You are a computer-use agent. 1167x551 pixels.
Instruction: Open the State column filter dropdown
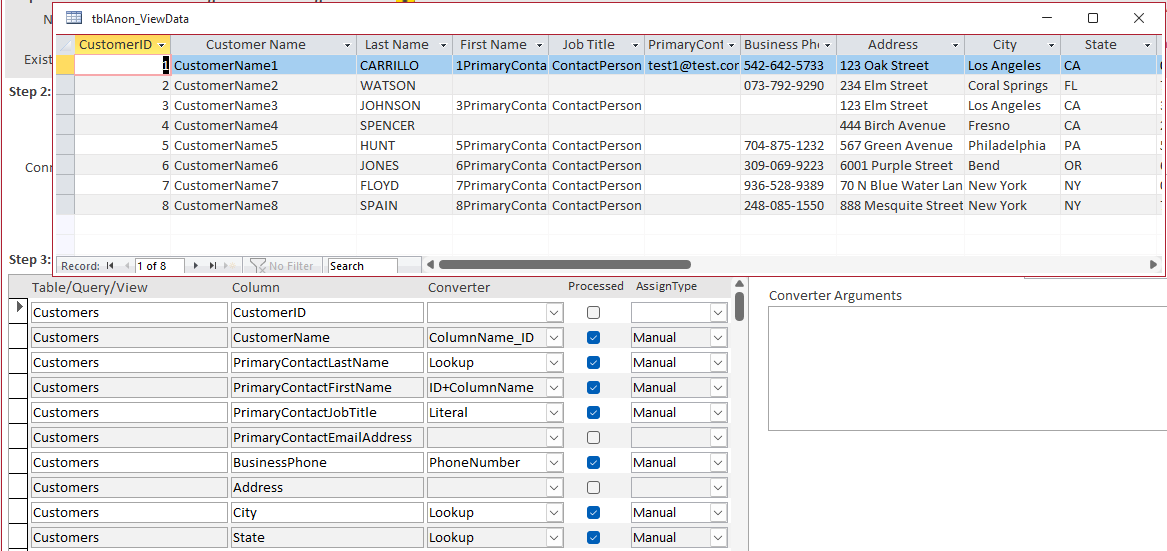point(1147,45)
